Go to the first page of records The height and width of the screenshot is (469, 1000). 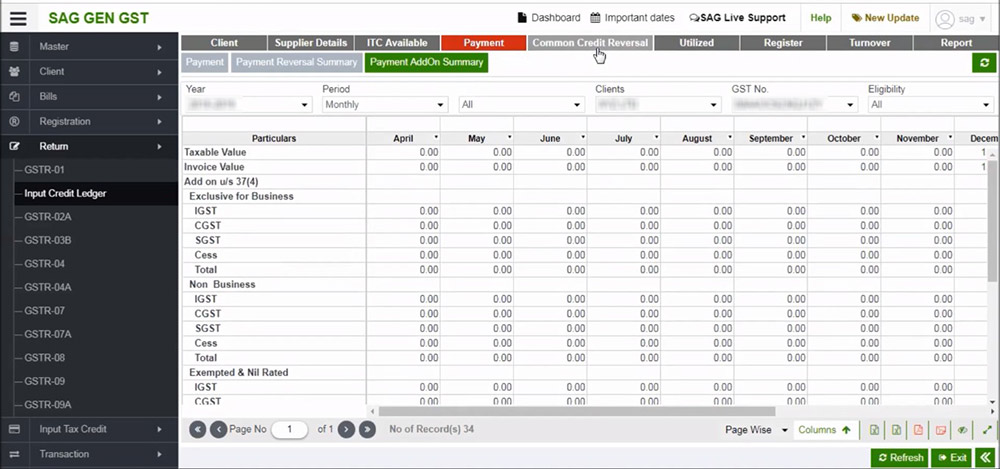pyautogui.click(x=197, y=430)
